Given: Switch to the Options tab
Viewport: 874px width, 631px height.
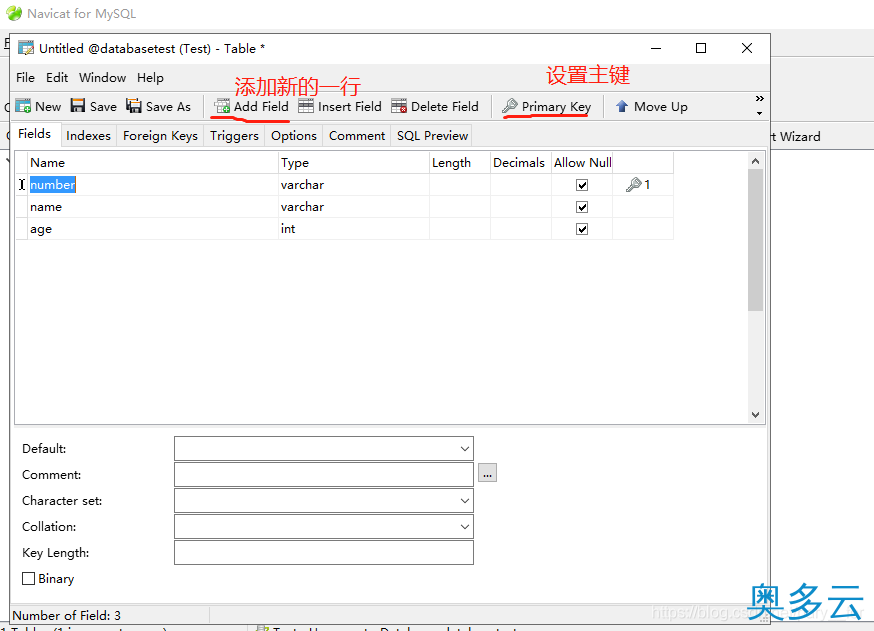Looking at the screenshot, I should click(x=294, y=136).
